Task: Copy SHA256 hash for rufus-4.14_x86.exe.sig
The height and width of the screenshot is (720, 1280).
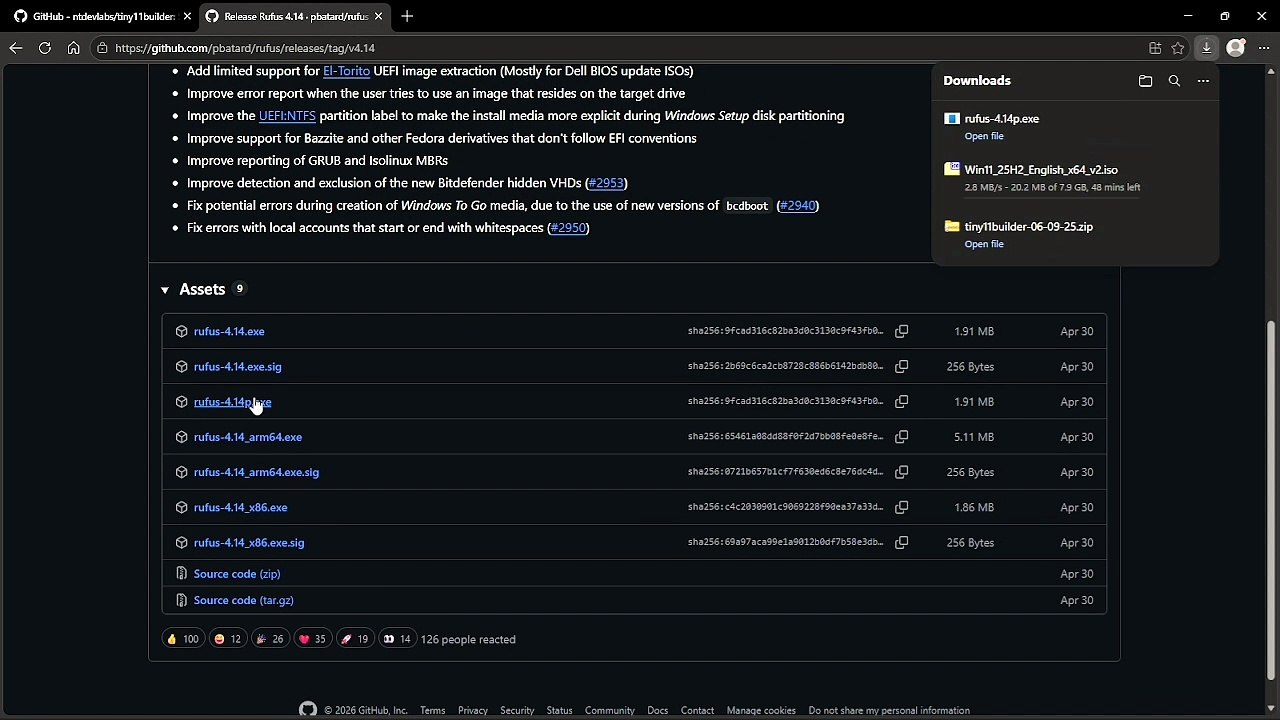Action: [x=901, y=542]
